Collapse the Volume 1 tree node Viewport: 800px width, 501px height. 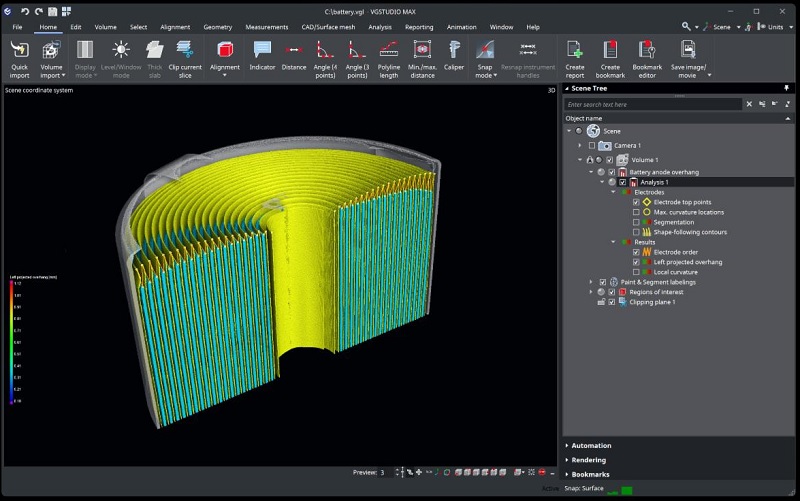click(x=580, y=160)
